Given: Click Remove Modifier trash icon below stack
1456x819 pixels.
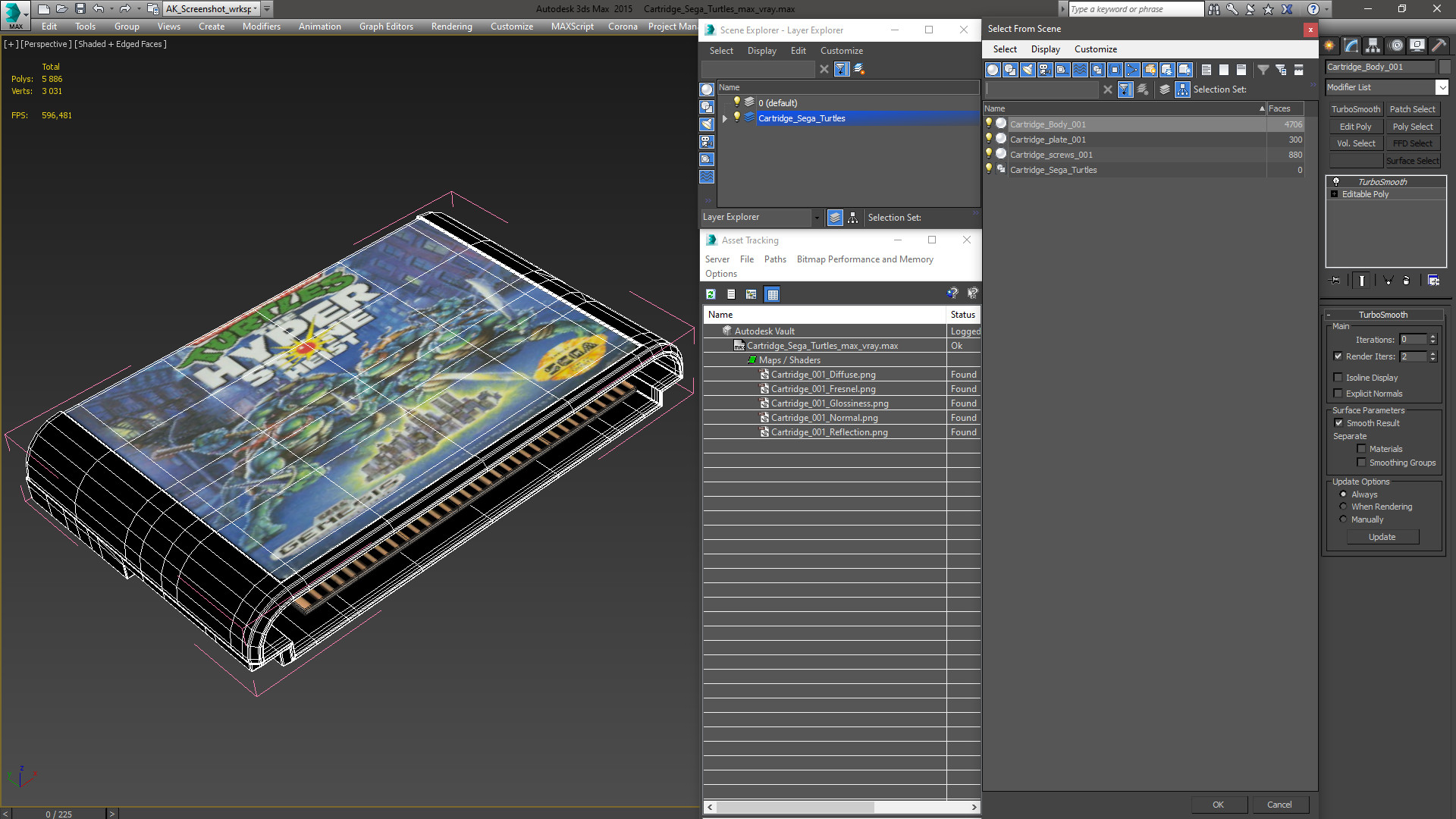Looking at the screenshot, I should point(1407,281).
